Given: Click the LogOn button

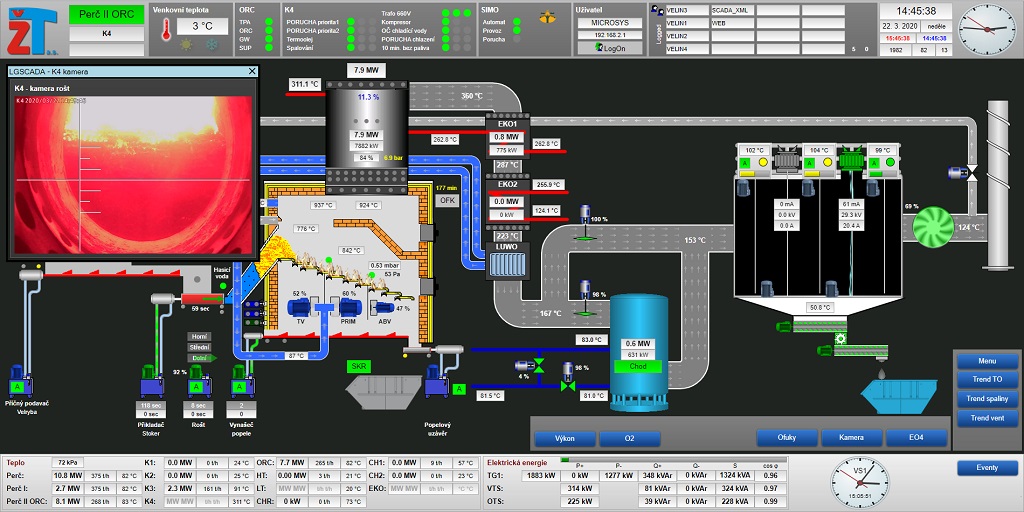Looking at the screenshot, I should 609,48.
